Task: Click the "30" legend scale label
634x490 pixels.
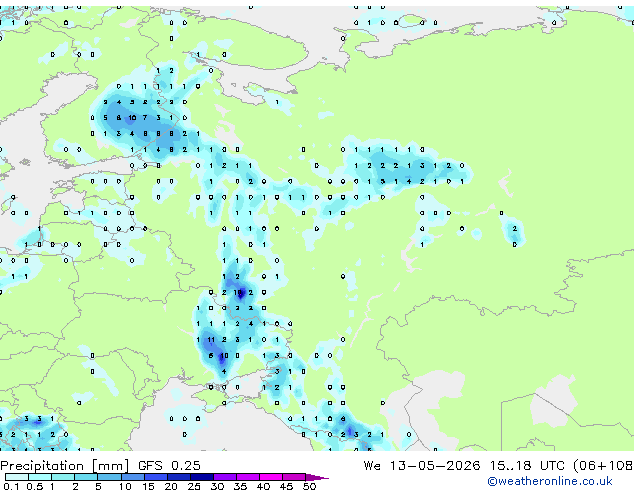Action: coord(217,486)
